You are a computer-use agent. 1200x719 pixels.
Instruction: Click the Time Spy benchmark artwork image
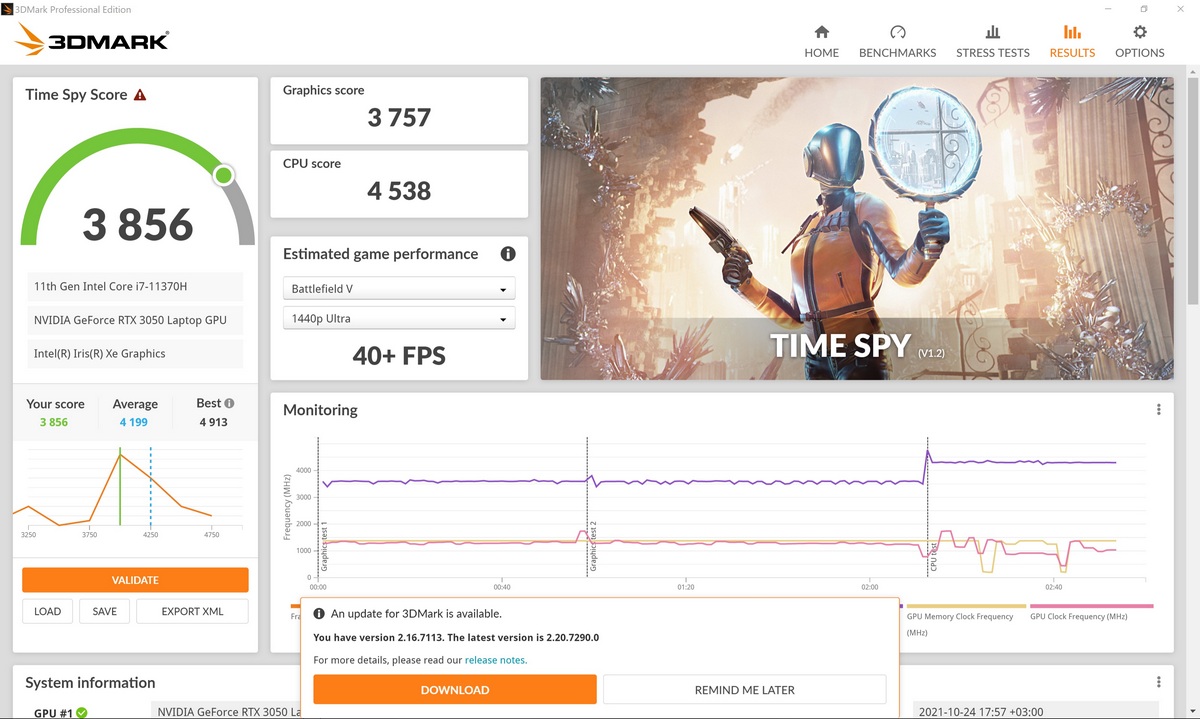click(x=856, y=200)
